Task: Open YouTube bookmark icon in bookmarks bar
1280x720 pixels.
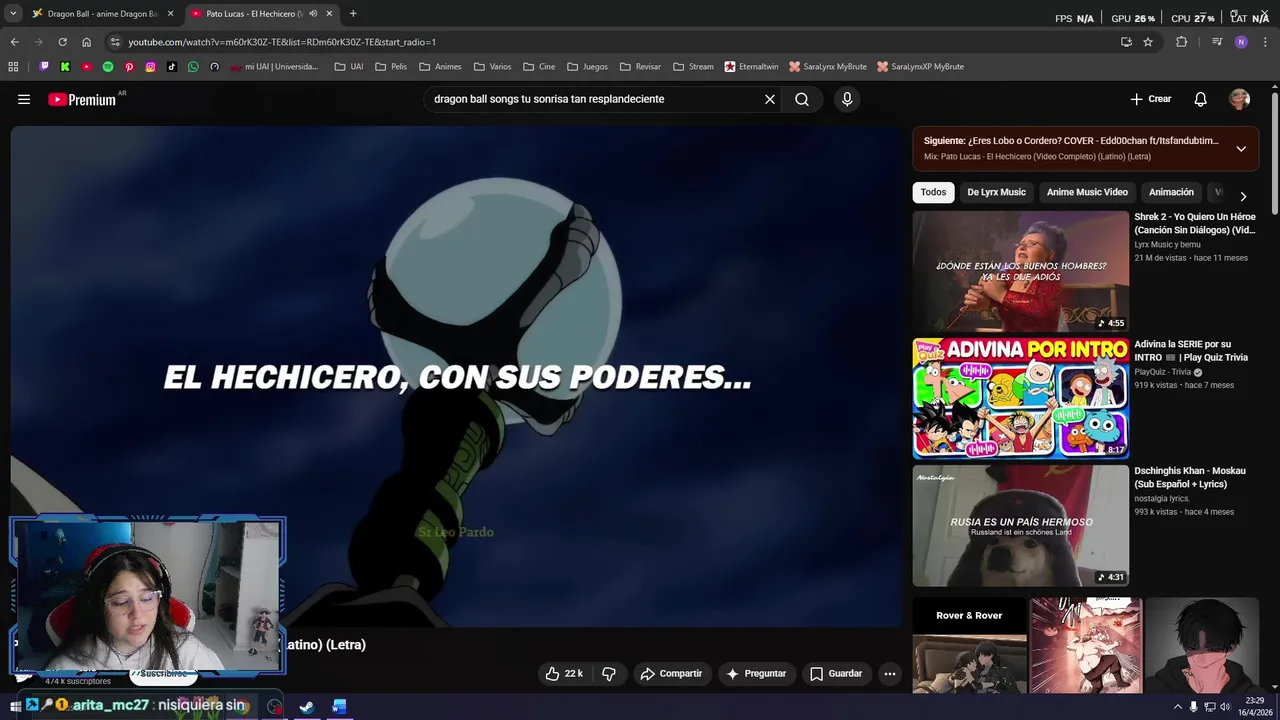Action: pos(87,67)
